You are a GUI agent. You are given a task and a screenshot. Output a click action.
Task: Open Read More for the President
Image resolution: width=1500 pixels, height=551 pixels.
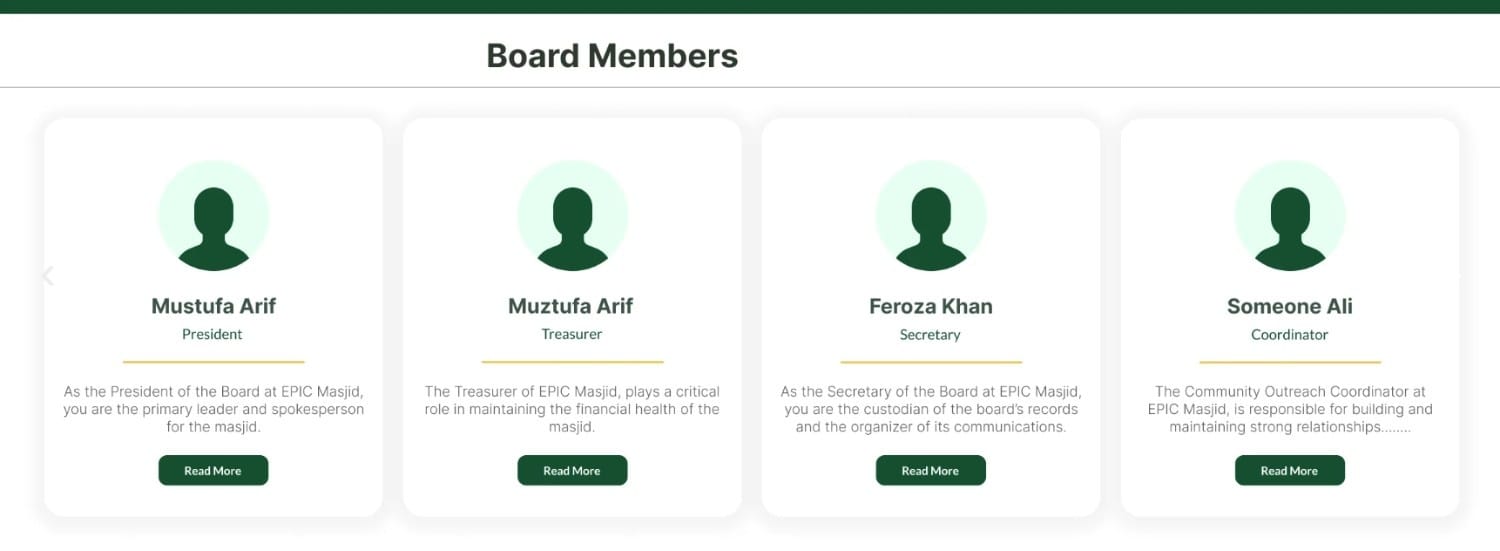(213, 470)
